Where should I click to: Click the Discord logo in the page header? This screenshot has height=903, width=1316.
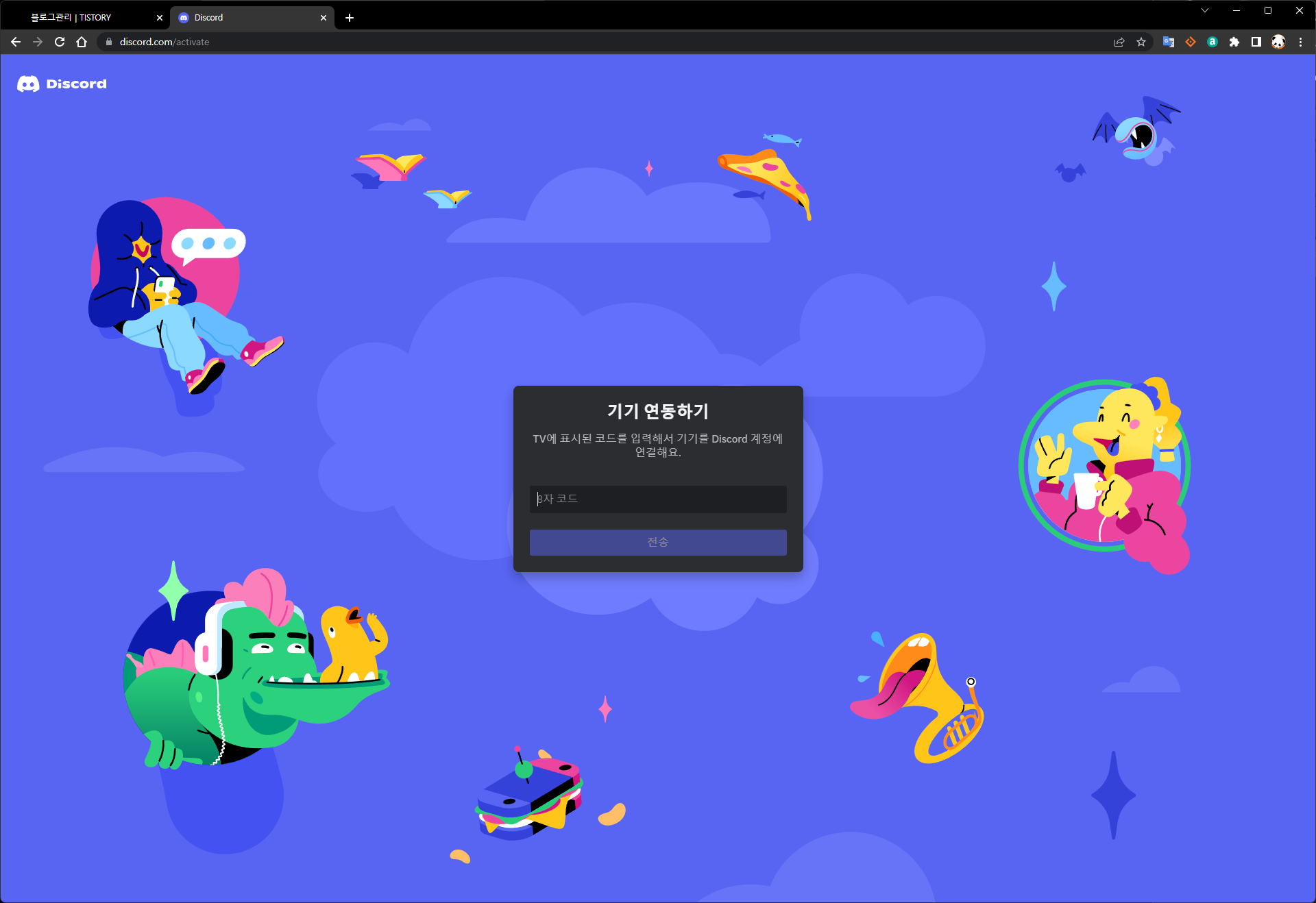click(x=62, y=84)
